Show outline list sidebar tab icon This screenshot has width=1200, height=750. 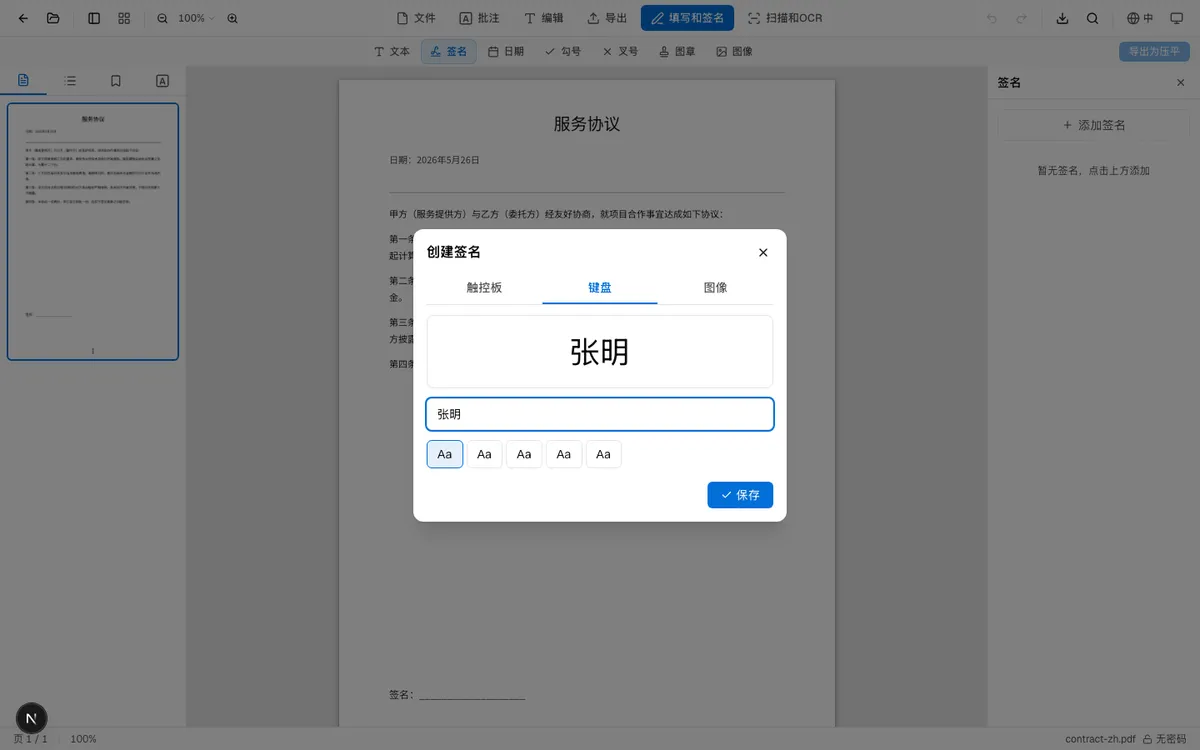coord(70,81)
